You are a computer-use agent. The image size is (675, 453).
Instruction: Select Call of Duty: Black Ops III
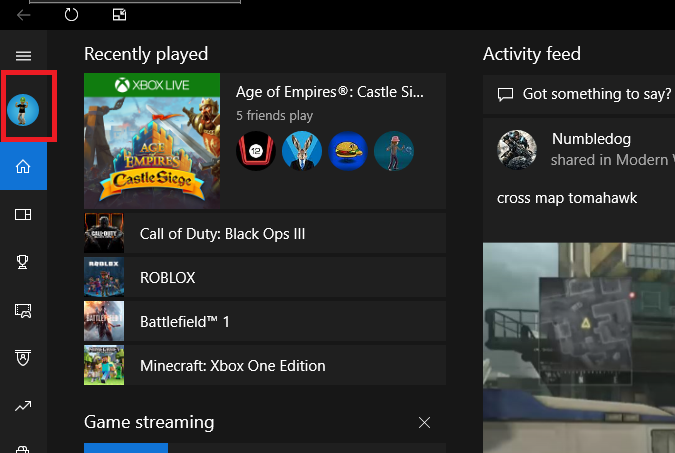click(265, 233)
